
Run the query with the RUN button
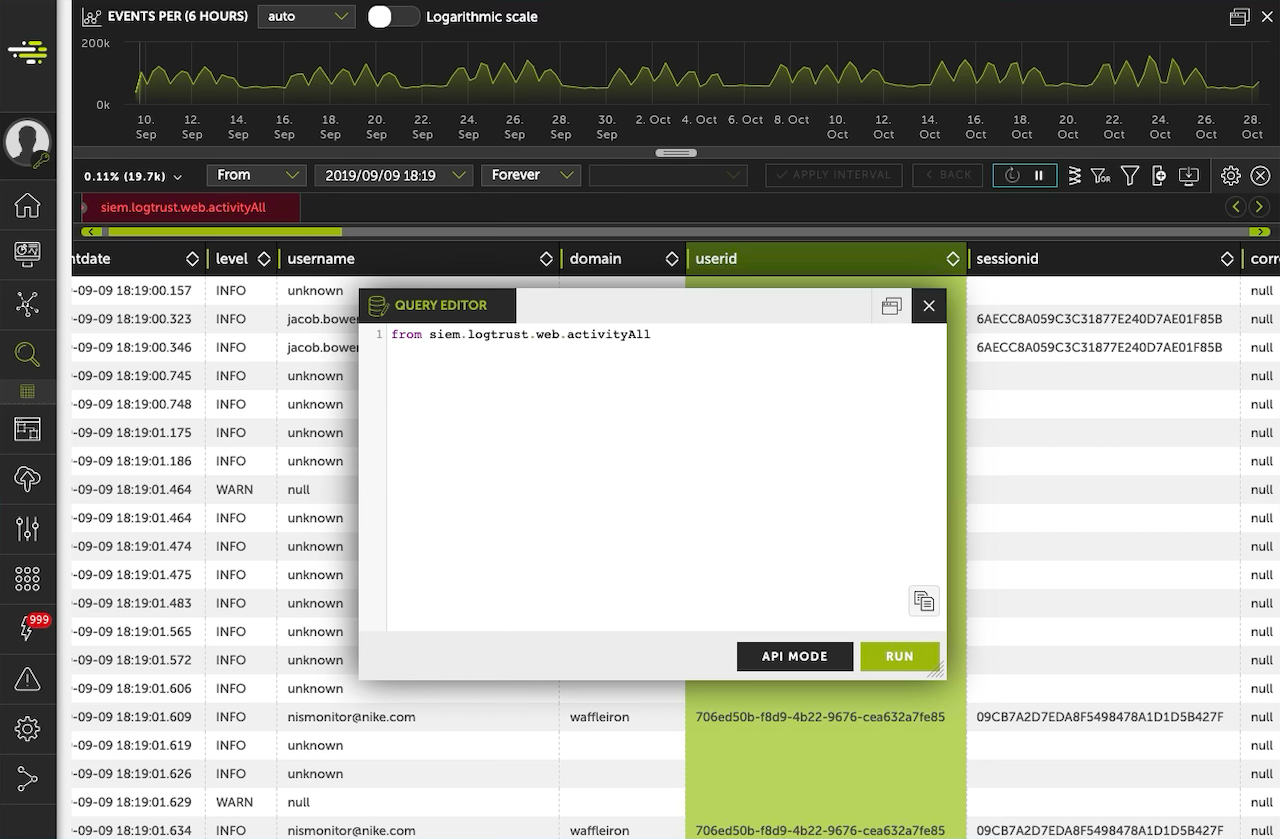coord(899,657)
